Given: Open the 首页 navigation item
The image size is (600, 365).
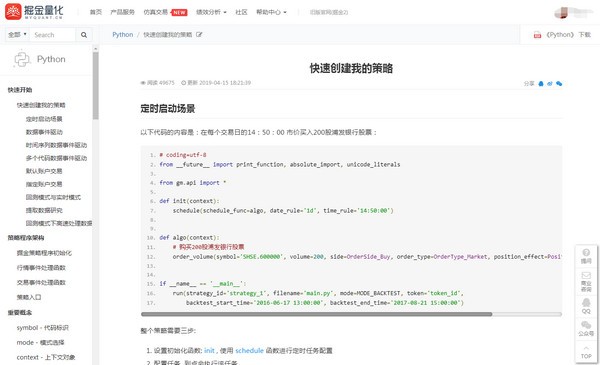Looking at the screenshot, I should pos(96,12).
